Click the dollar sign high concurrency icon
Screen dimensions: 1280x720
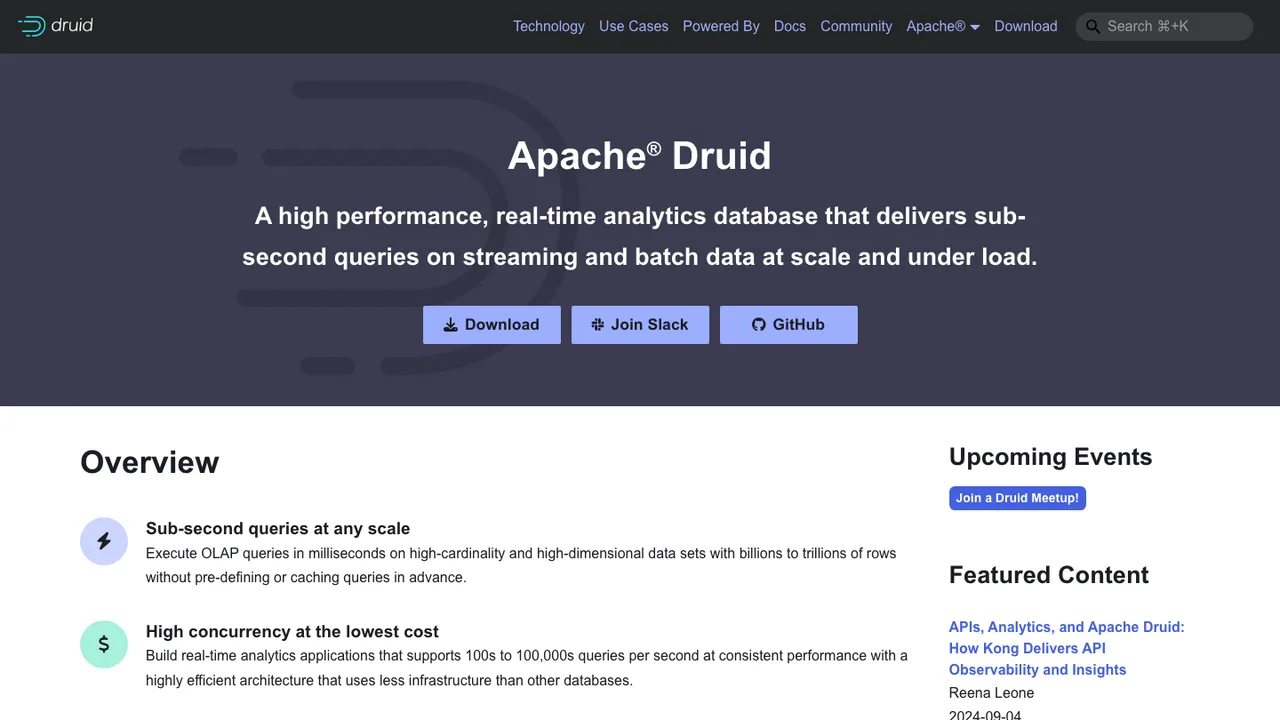104,644
